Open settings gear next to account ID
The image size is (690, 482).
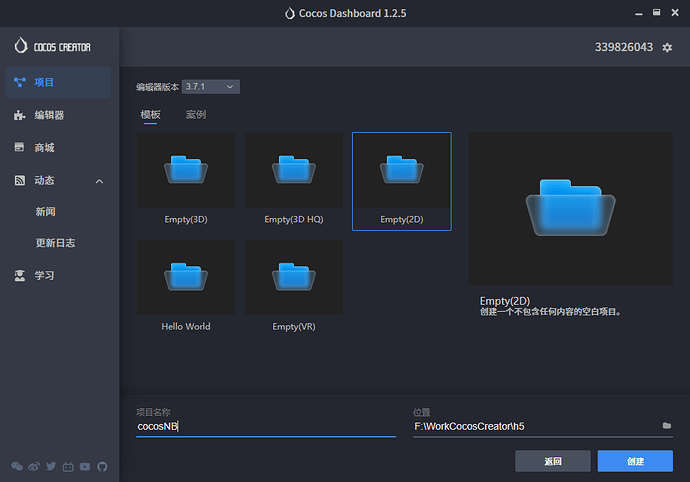tap(667, 48)
